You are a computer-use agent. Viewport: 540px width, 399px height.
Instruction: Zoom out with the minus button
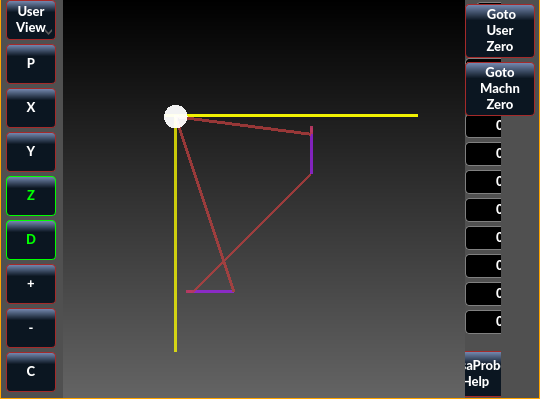point(31,328)
